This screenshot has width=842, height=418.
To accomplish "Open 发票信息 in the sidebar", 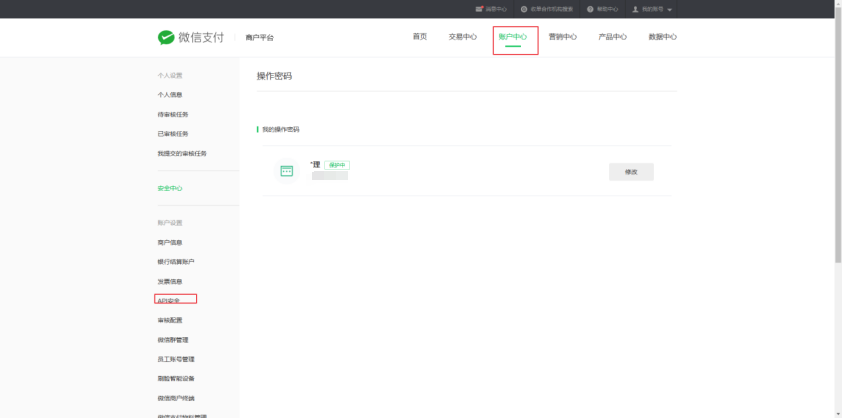I will point(170,282).
